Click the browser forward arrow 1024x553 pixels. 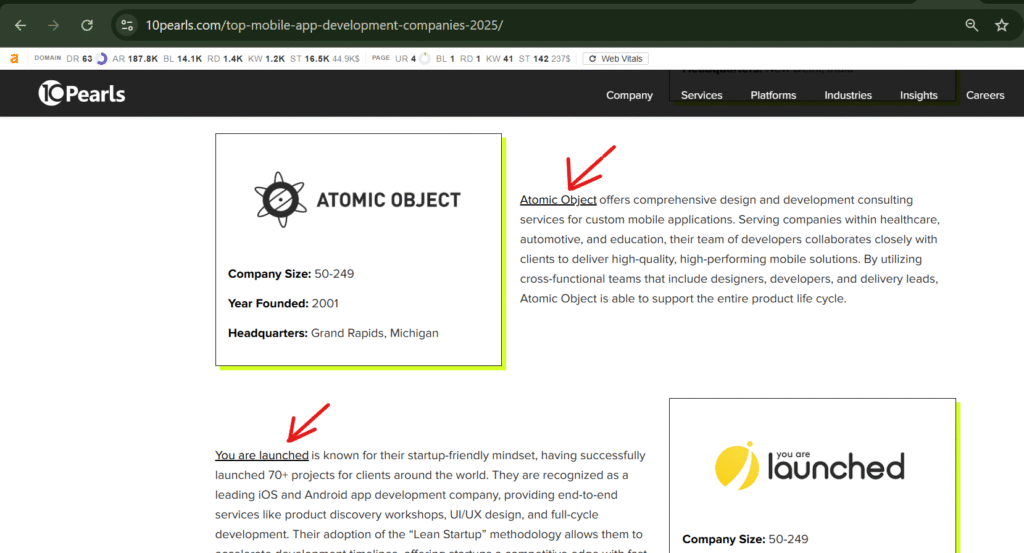(x=54, y=25)
